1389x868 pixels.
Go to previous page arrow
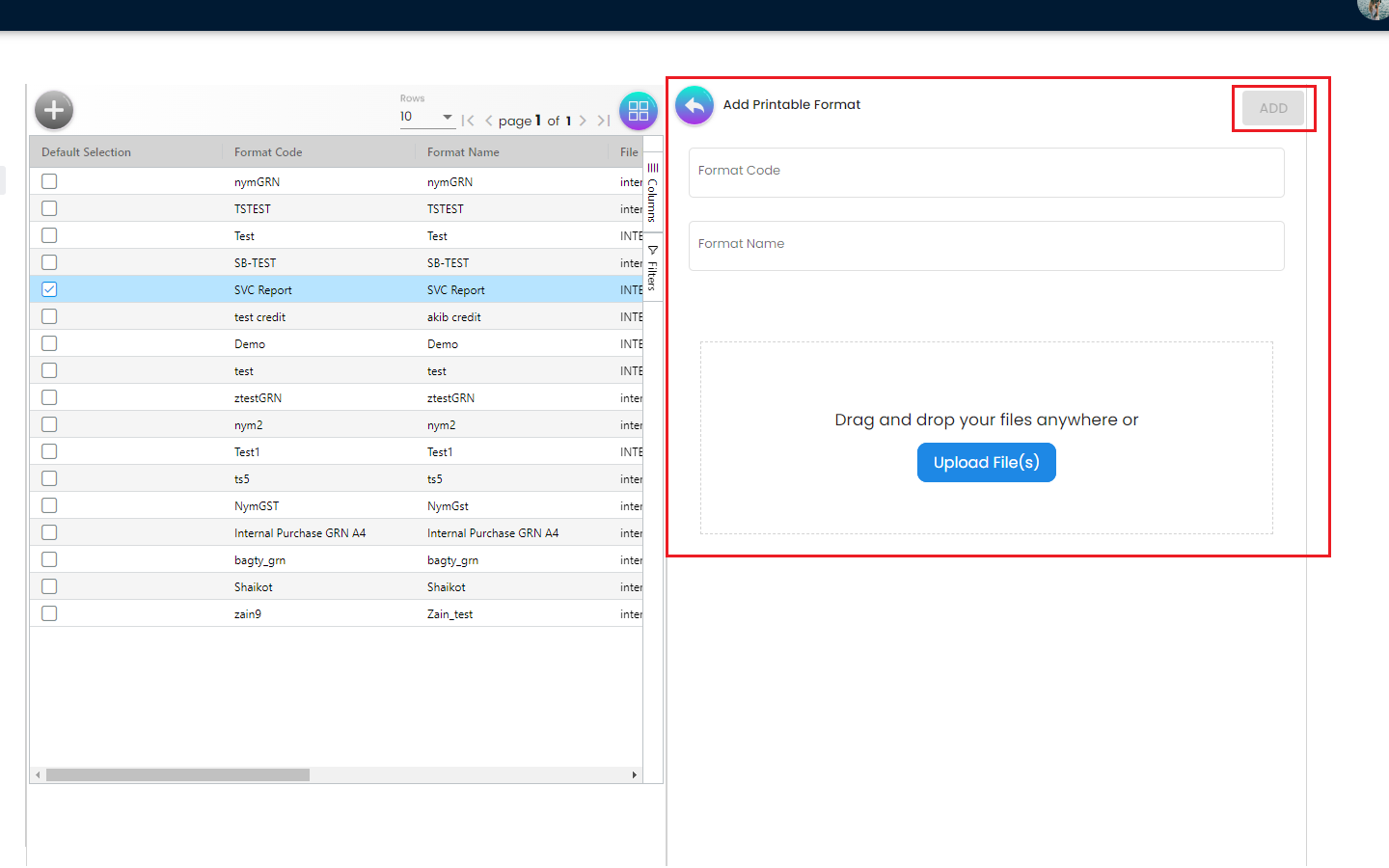489,121
